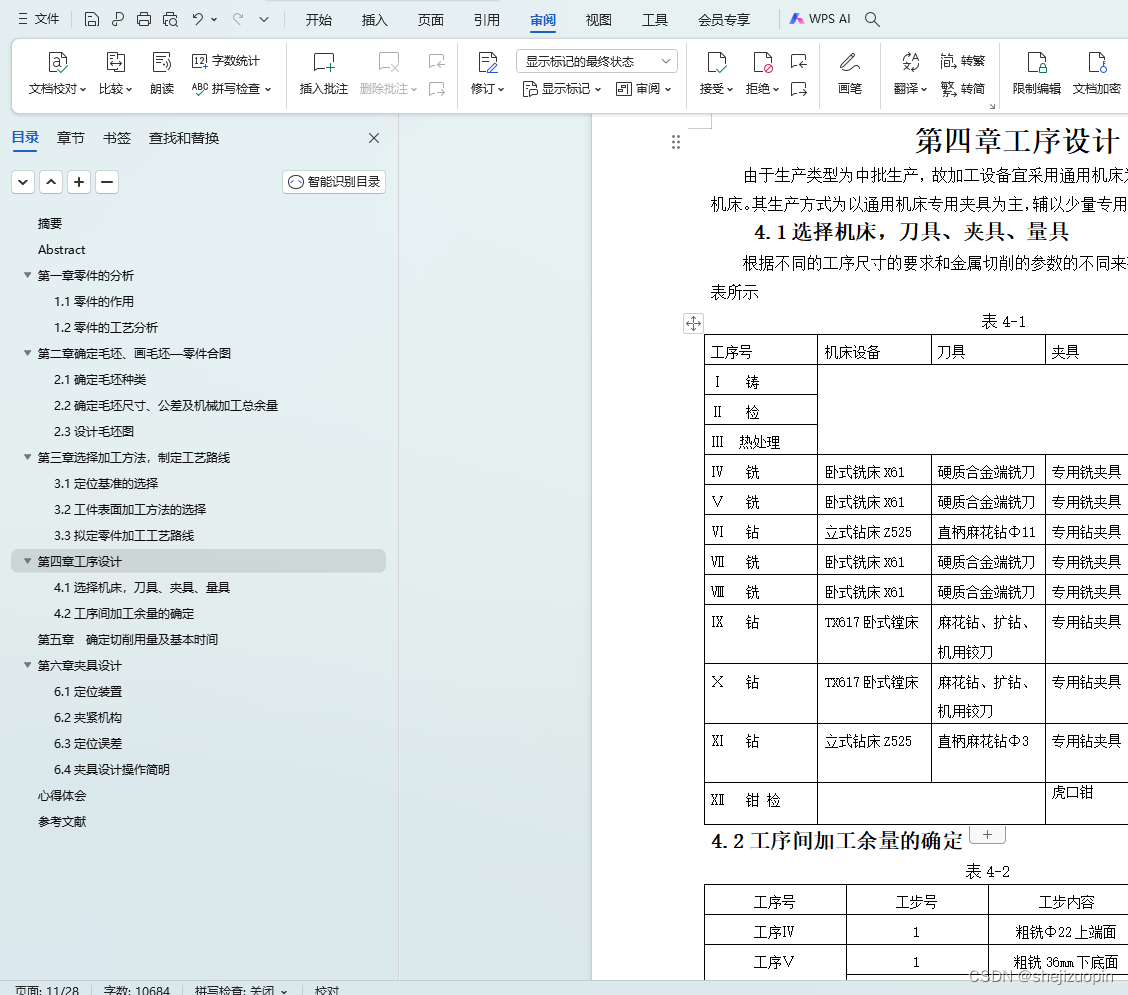Click the Redo arrow icon
The image size is (1128, 995).
pos(238,19)
